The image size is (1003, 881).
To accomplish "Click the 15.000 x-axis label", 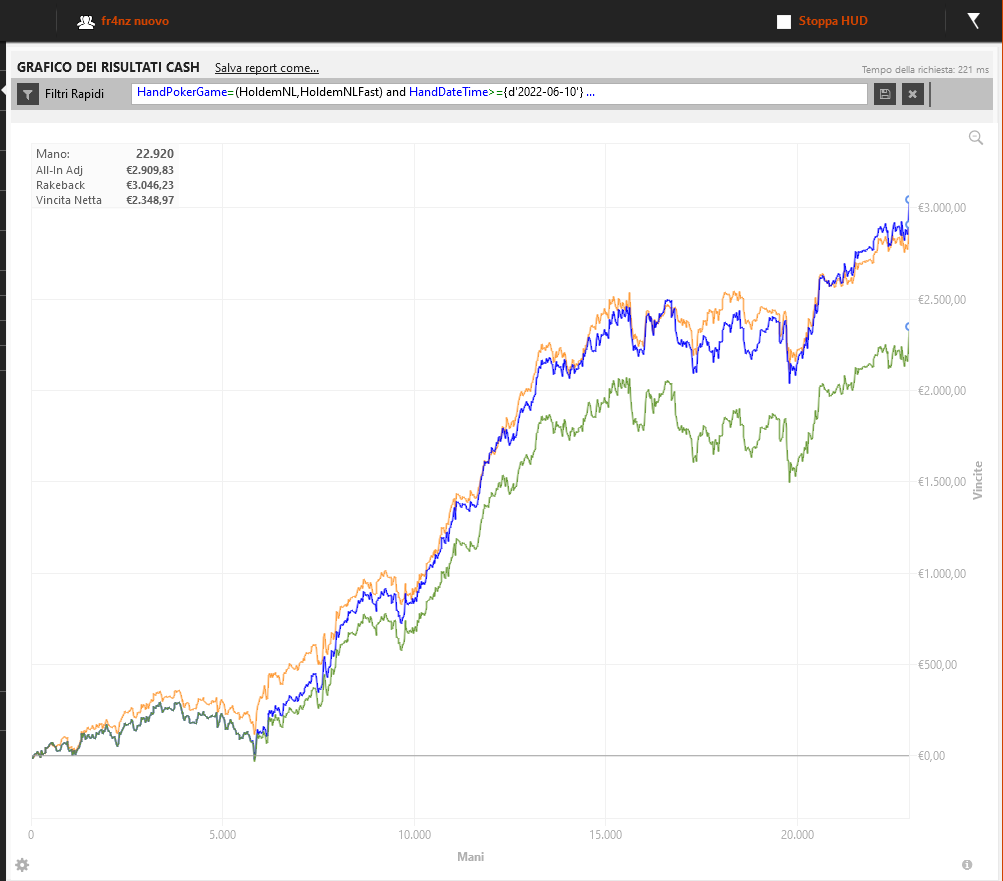I will (606, 835).
